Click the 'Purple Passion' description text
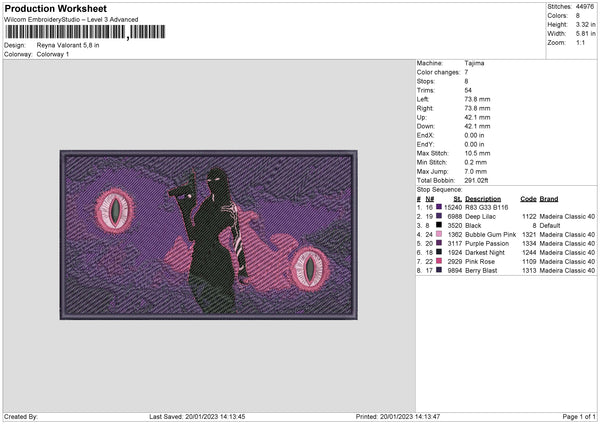This screenshot has width=600, height=424. click(487, 243)
